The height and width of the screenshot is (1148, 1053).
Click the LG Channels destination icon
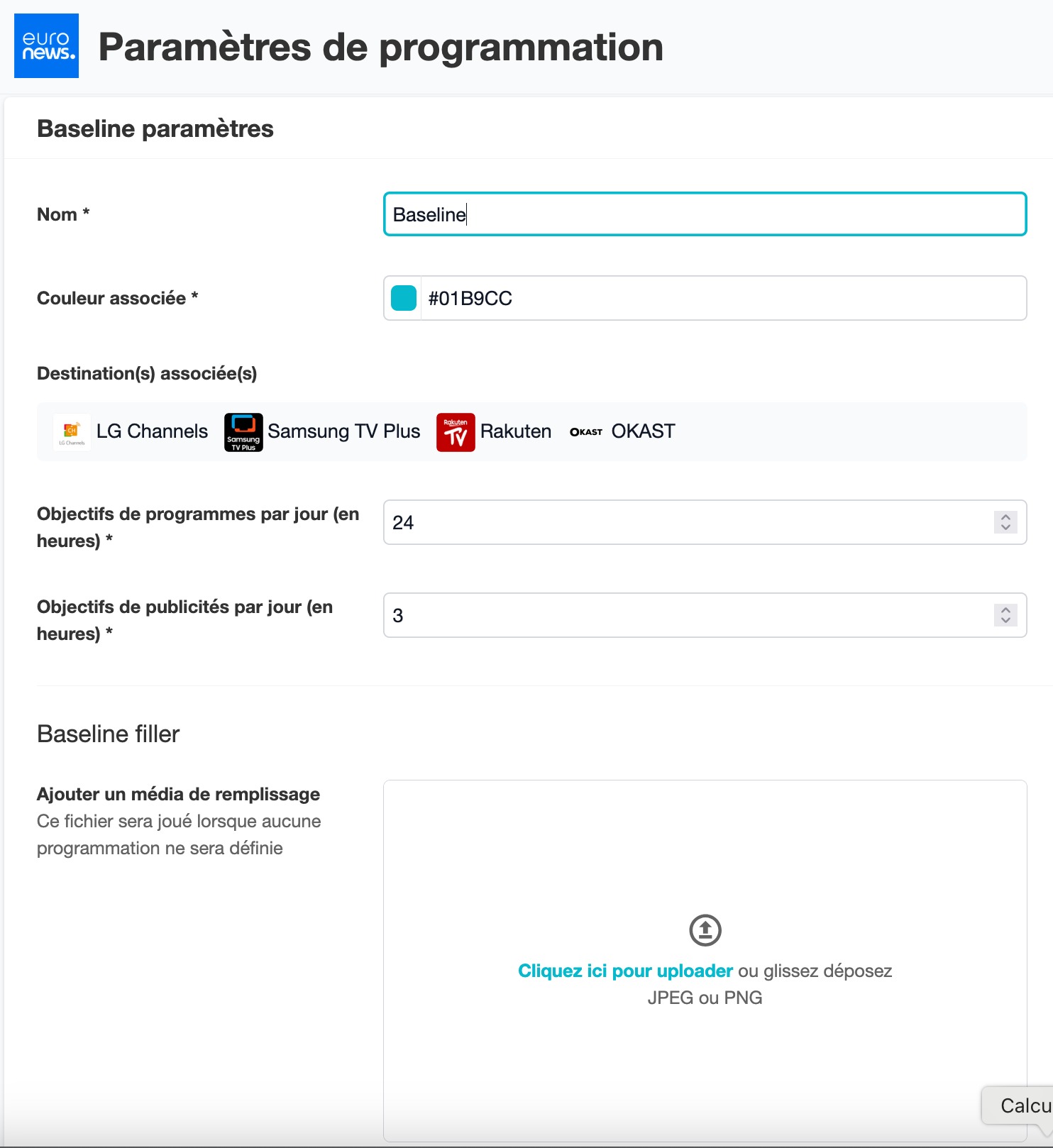click(72, 431)
